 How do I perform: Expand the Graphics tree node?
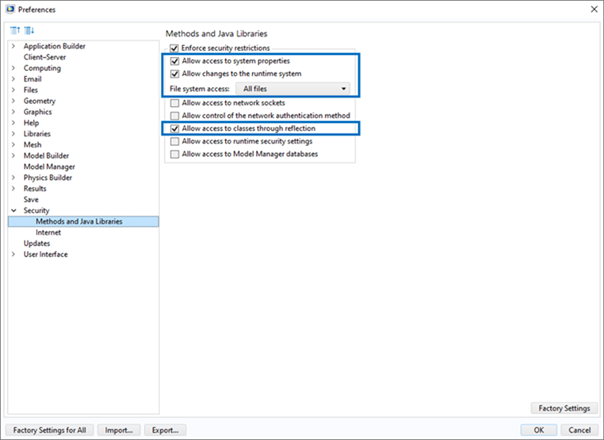[x=13, y=112]
